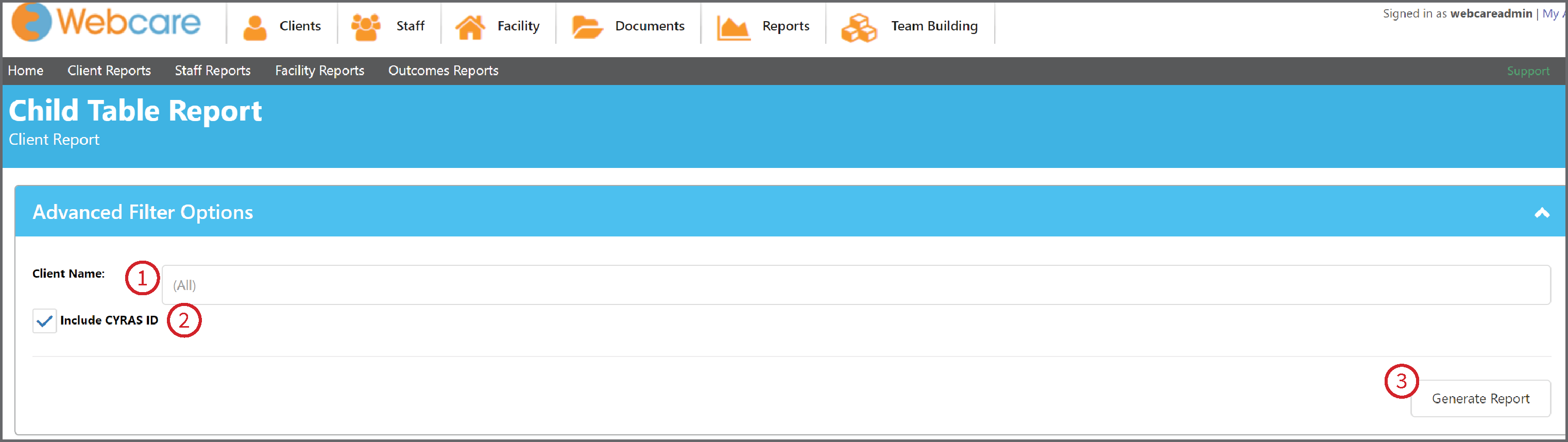This screenshot has width=1568, height=442.
Task: Click the Include CYRAS ID label
Action: click(109, 320)
